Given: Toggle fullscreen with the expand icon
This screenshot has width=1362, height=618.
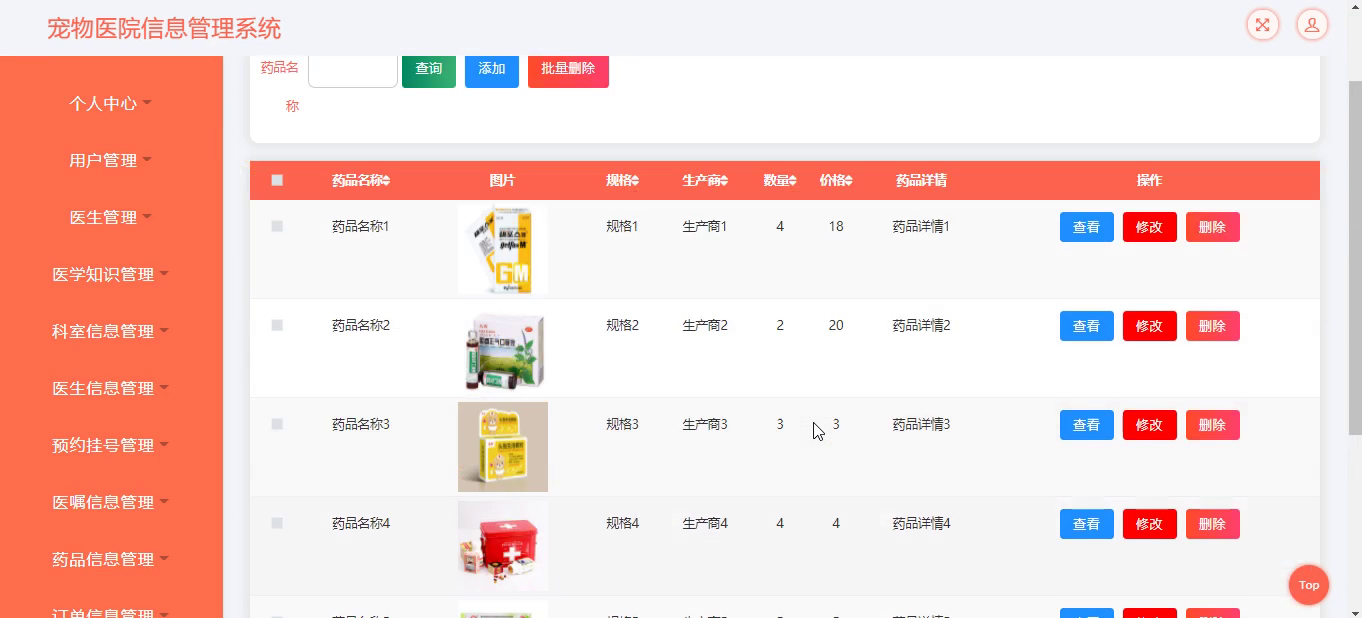Looking at the screenshot, I should [1263, 25].
